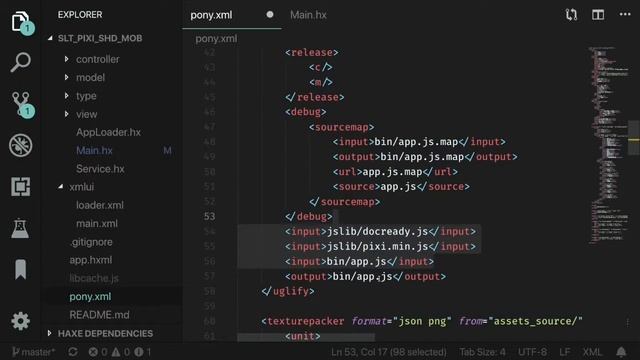Change Tab Size: 4 indentation setting
This screenshot has width=640, height=360.
(x=482, y=352)
